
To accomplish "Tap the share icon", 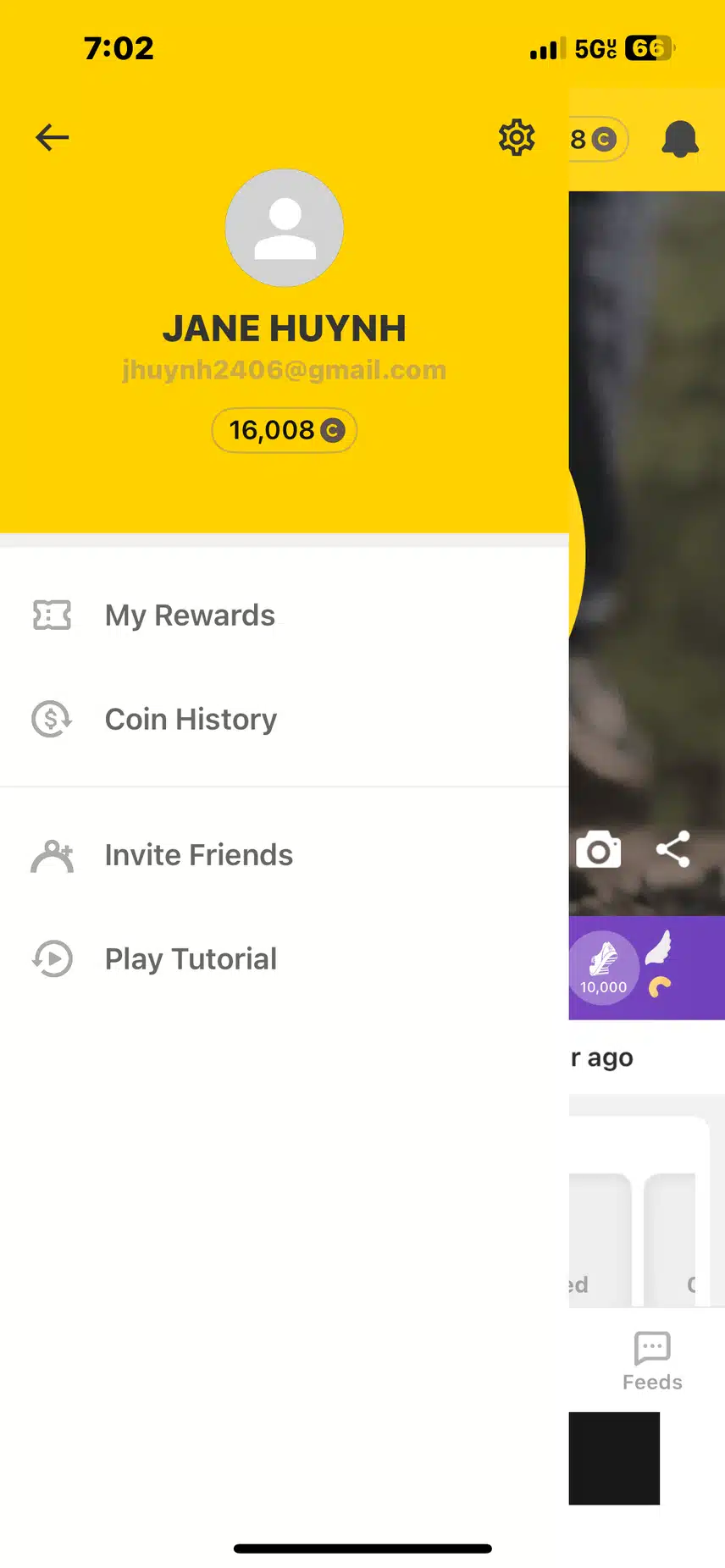I will [673, 849].
